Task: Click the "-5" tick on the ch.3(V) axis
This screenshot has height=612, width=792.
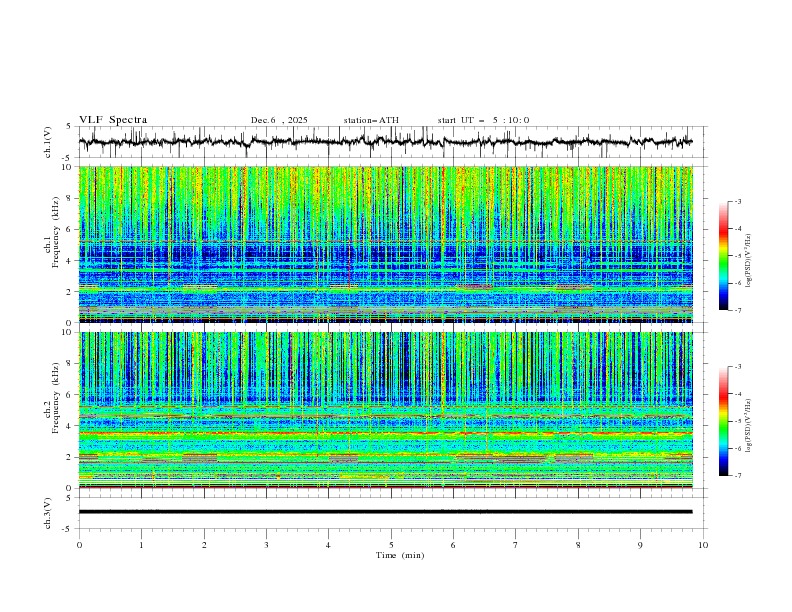Action: point(67,529)
